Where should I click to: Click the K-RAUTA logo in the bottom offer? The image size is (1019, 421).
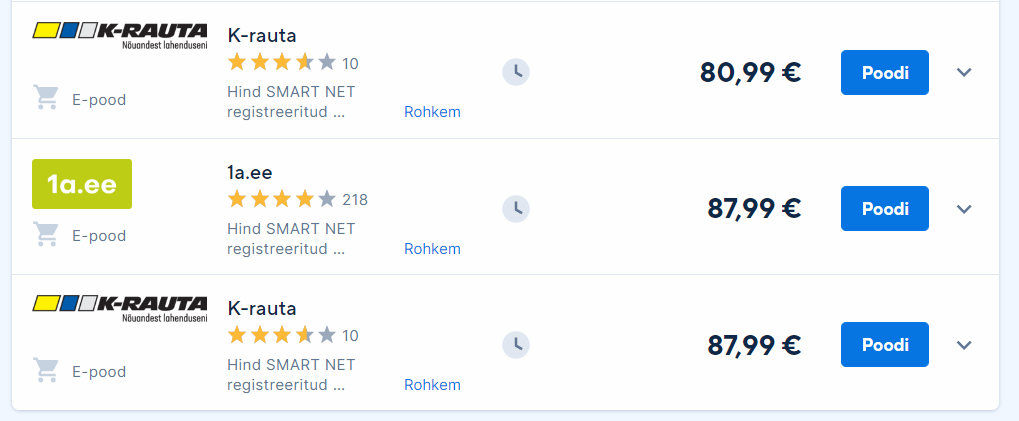coord(120,309)
